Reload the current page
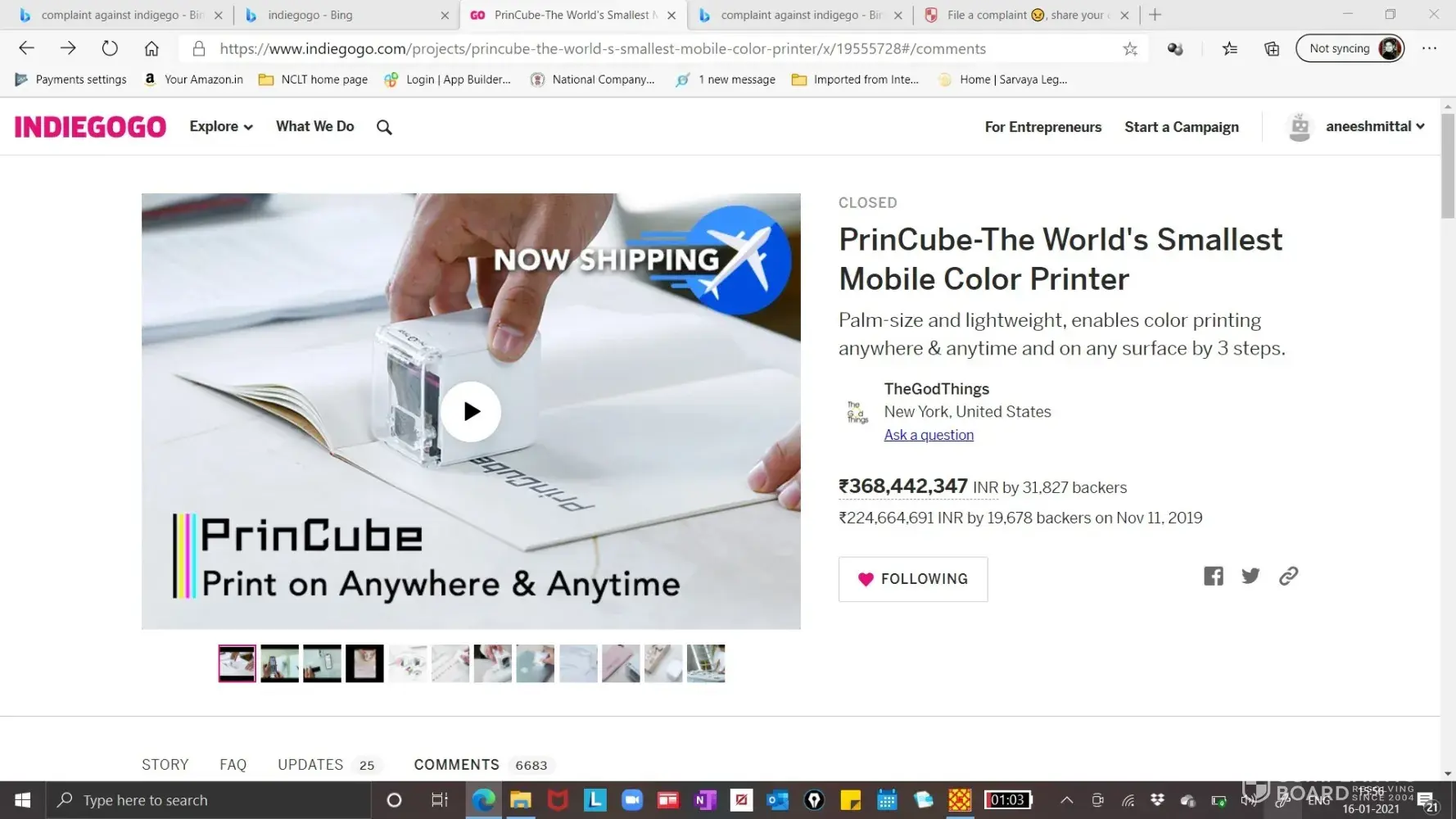Screen dimensions: 1456x819 pos(110,48)
